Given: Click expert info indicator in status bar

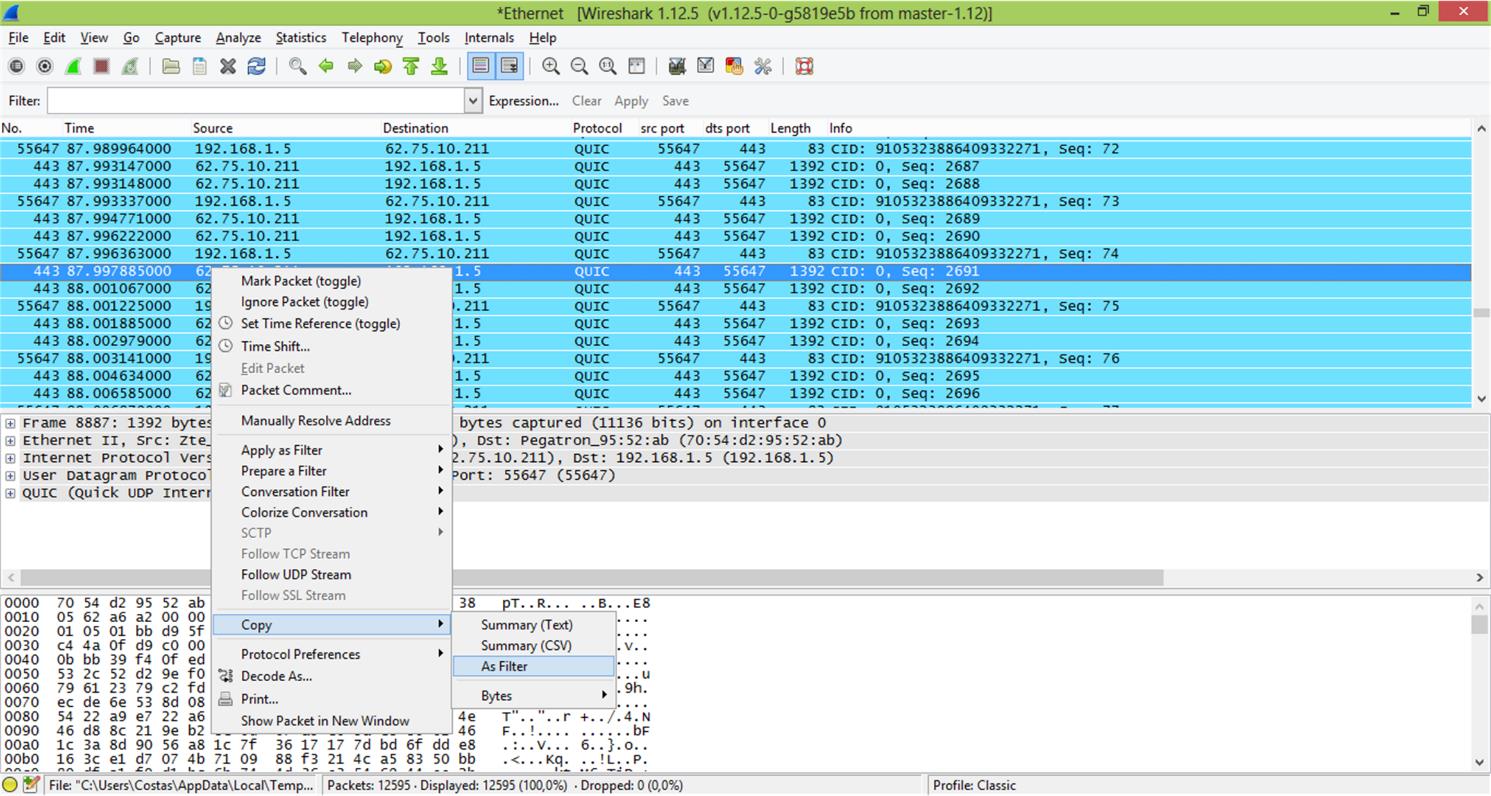Looking at the screenshot, I should [x=10, y=785].
